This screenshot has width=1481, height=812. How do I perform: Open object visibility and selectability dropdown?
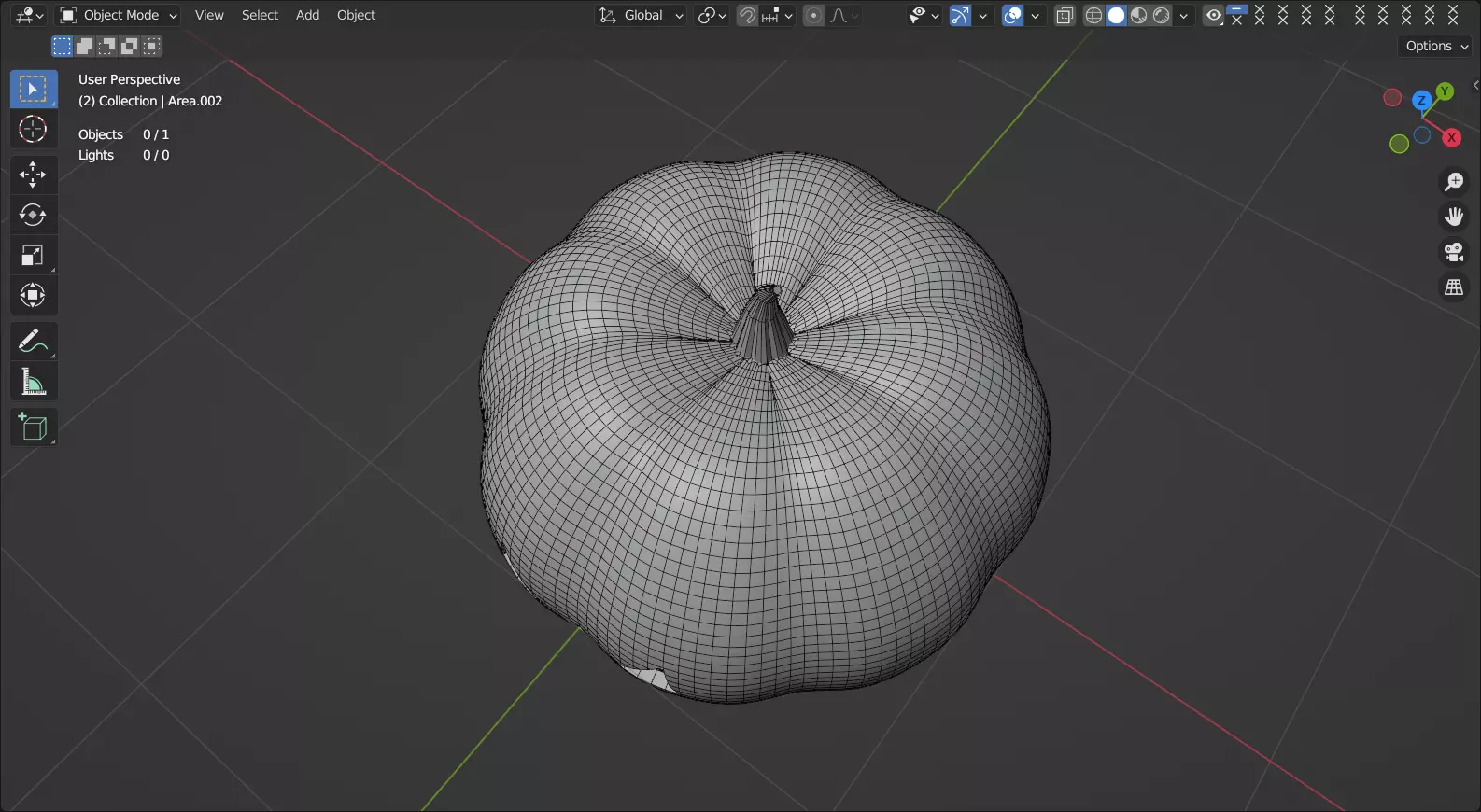click(924, 15)
